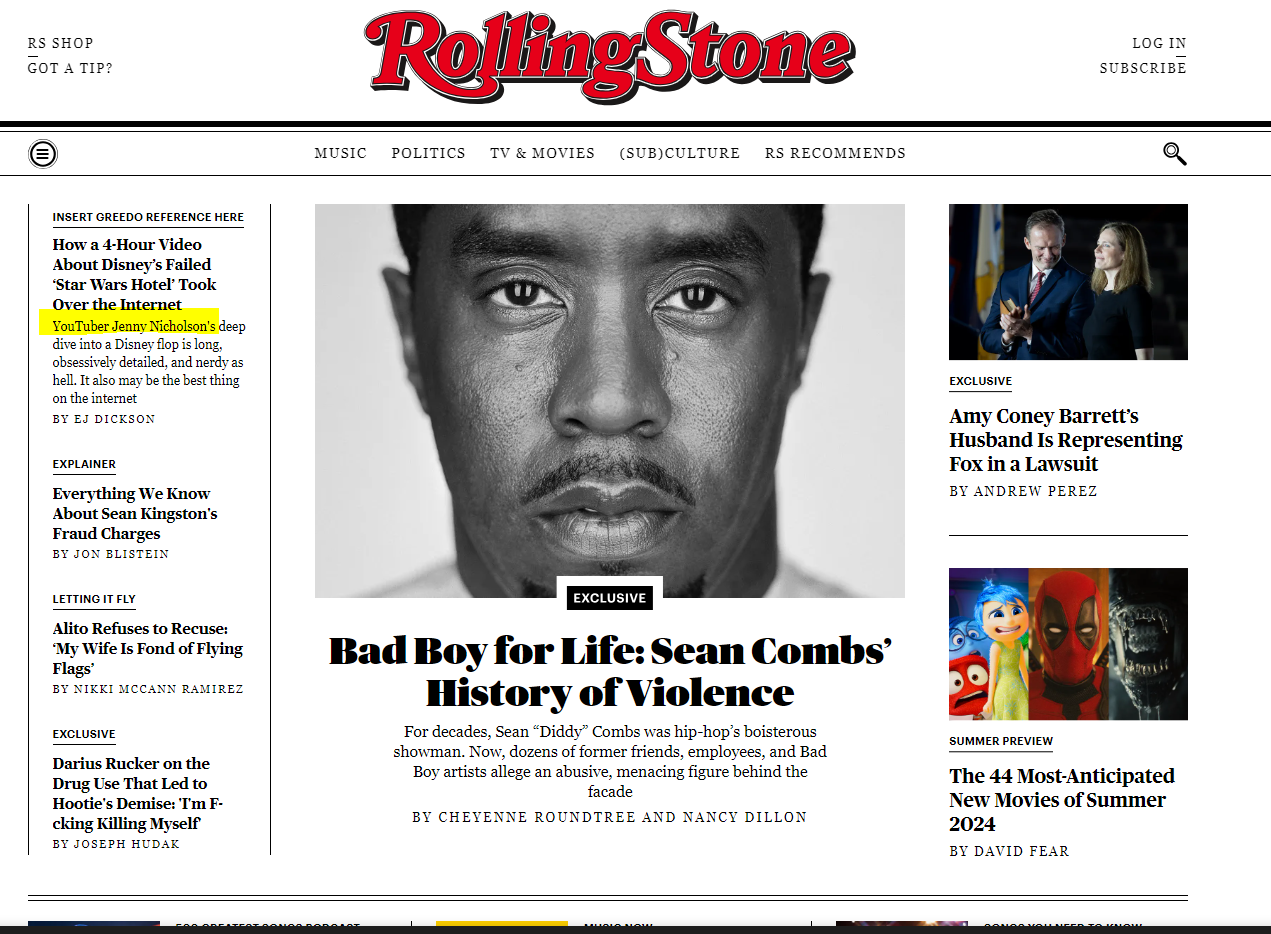Click the Sean Combs article summary paragraph

point(610,762)
